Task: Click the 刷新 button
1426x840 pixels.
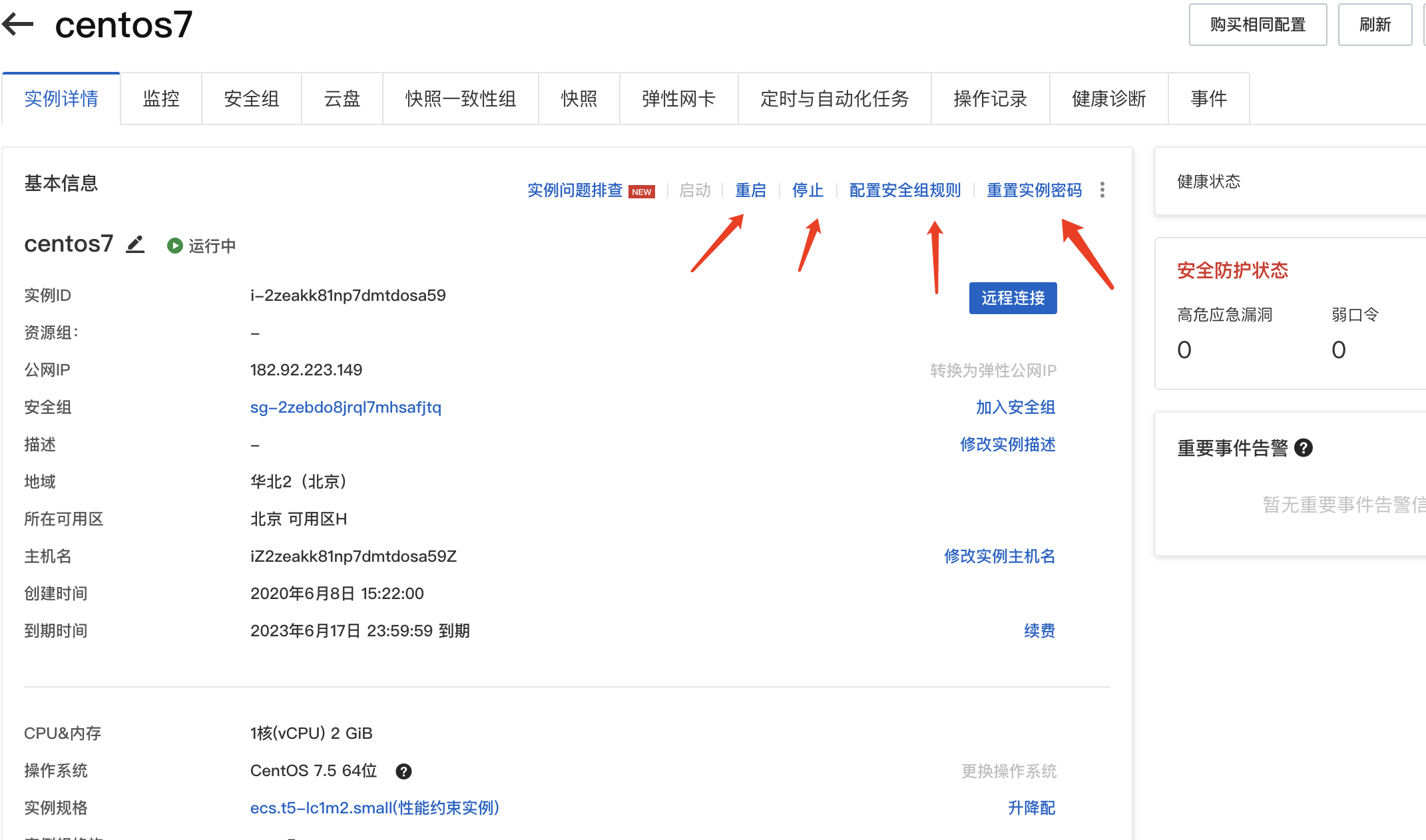Action: tap(1375, 25)
